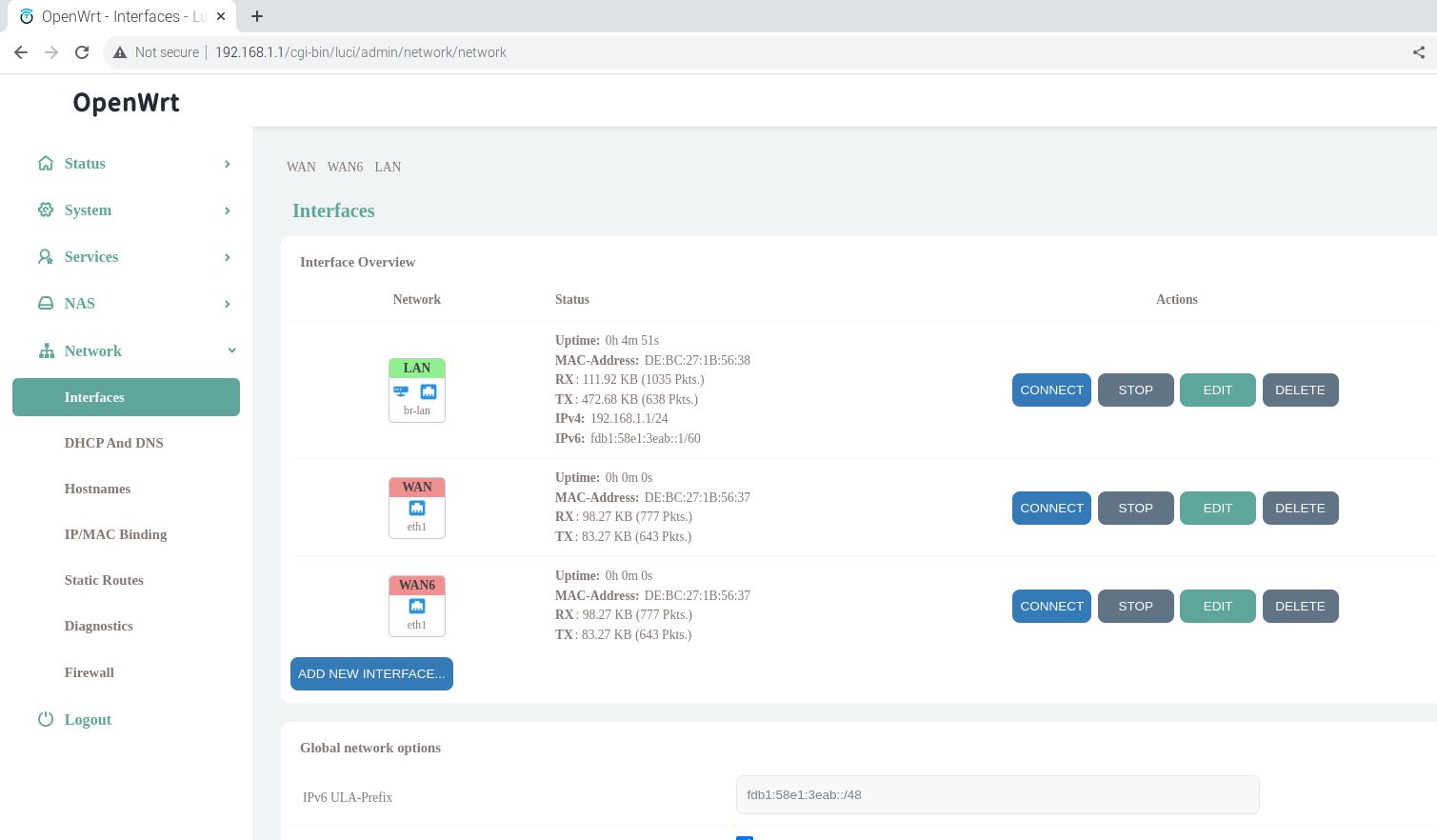This screenshot has width=1437, height=840.
Task: Click the WAN6 eth1 port icon
Action: (x=417, y=607)
